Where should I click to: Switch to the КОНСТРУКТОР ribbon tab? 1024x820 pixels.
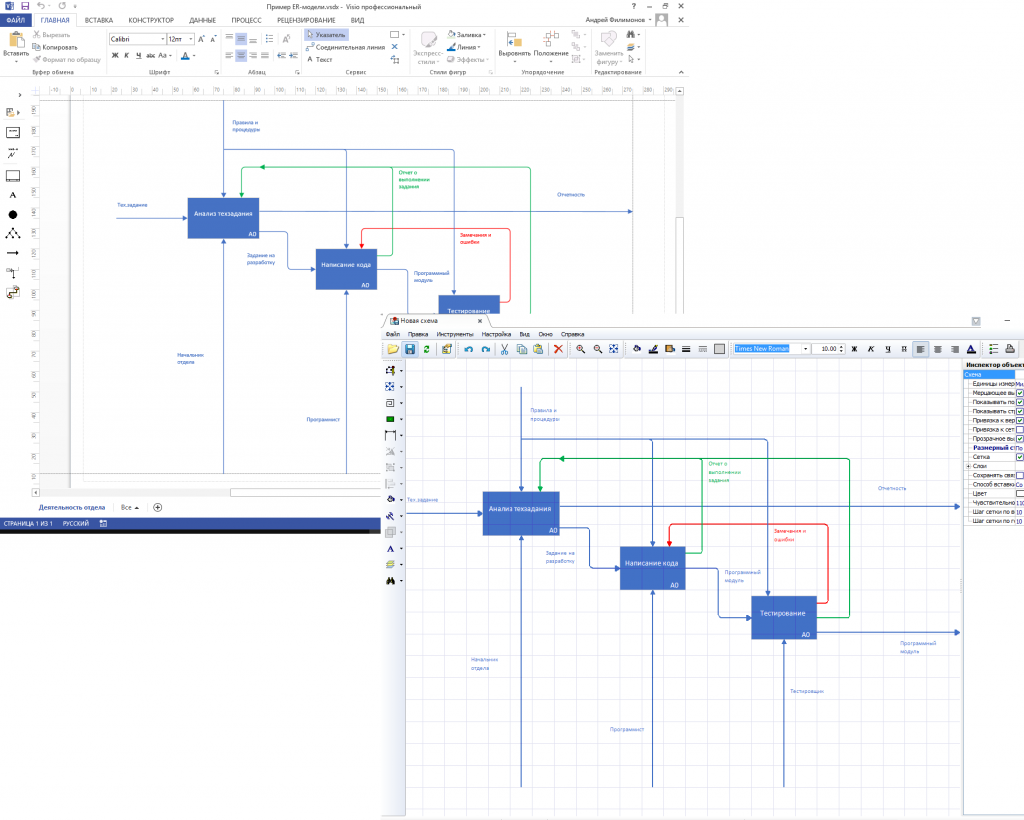[x=151, y=20]
